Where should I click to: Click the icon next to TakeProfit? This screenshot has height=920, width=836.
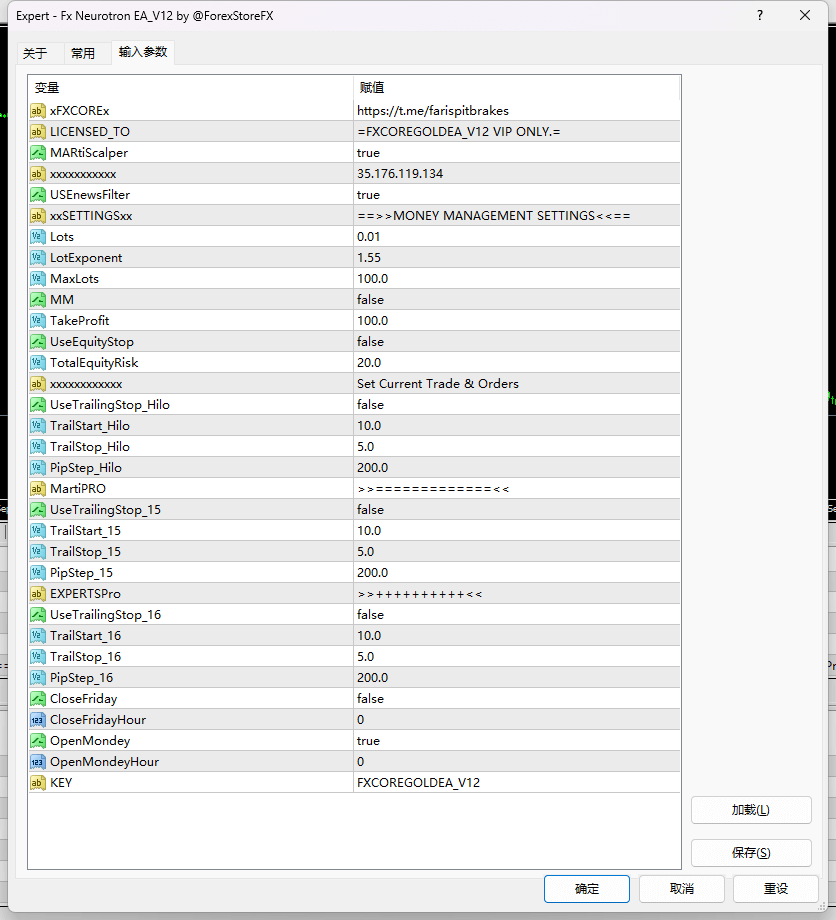click(x=37, y=321)
